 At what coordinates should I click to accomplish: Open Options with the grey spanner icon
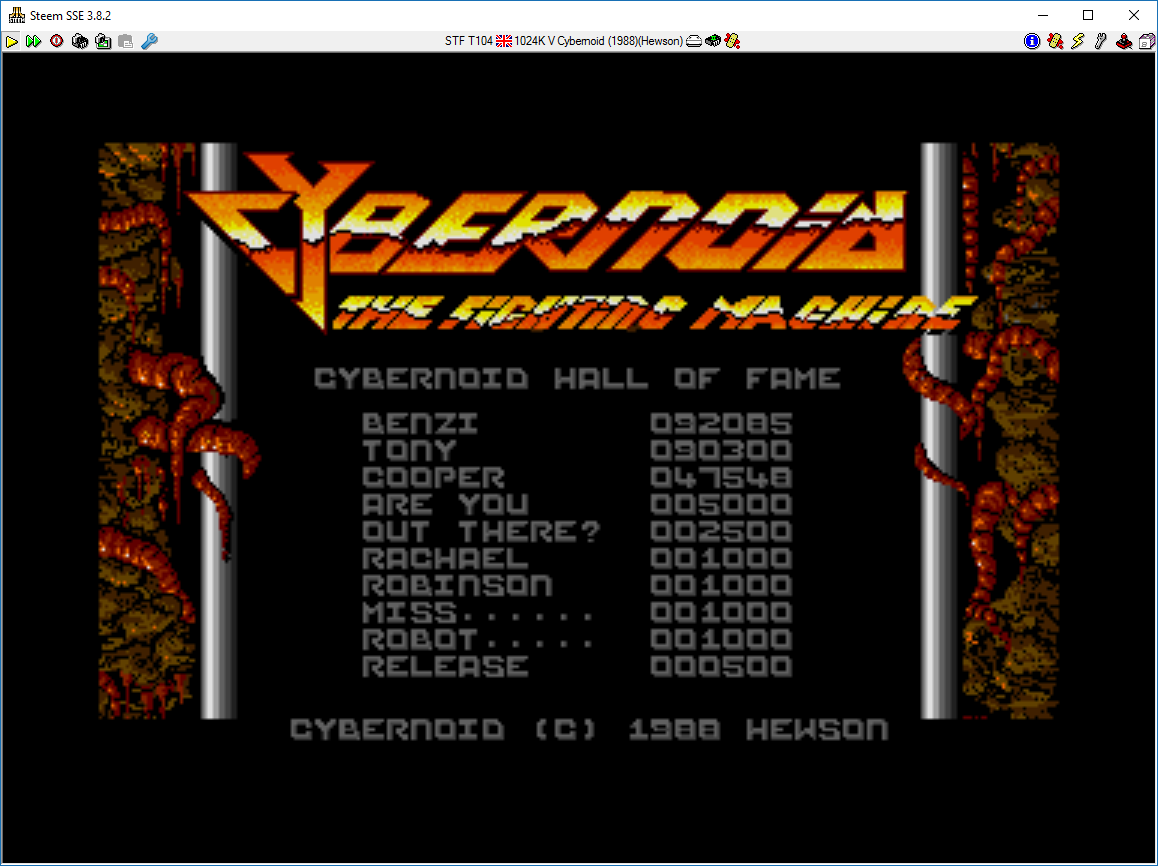1101,41
